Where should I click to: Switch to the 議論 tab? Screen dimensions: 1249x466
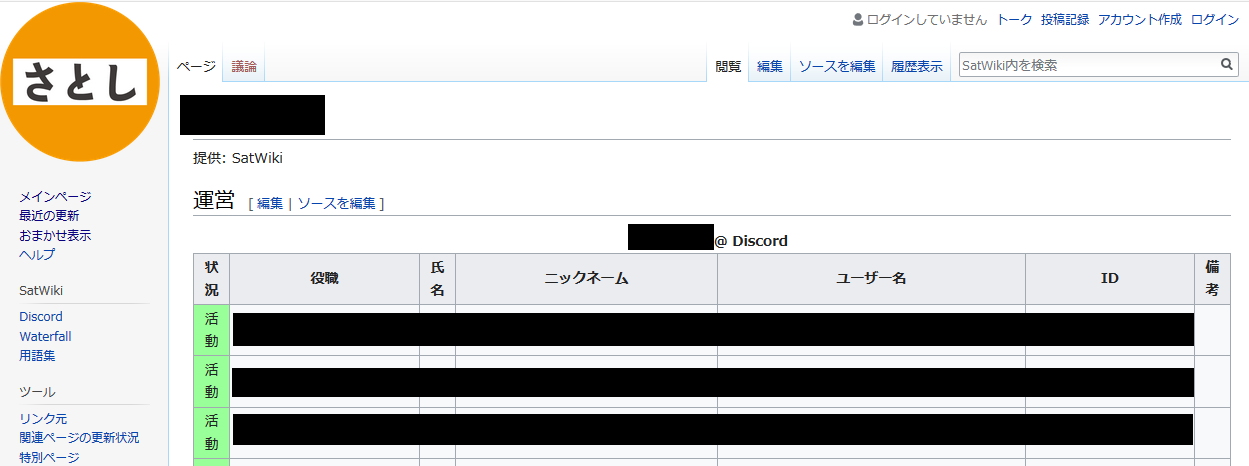tap(244, 67)
